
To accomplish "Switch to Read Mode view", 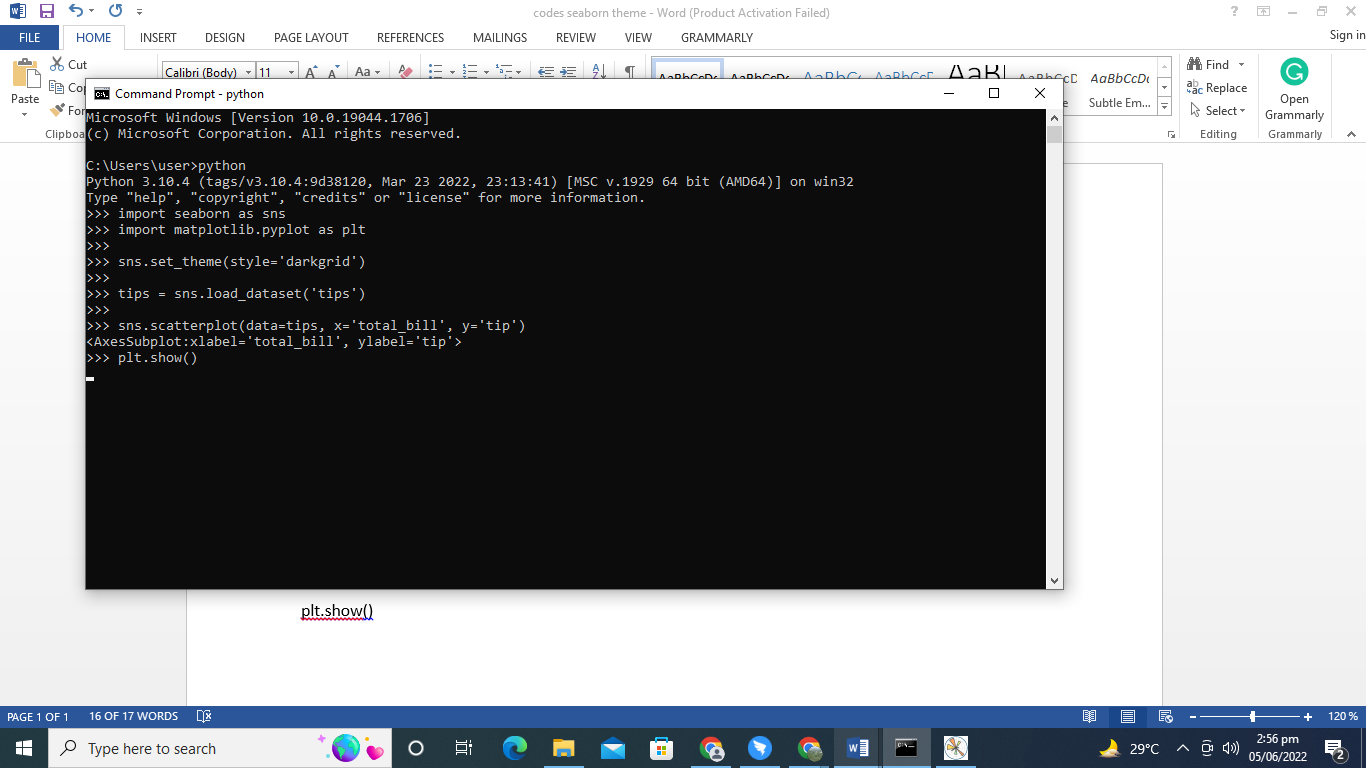I will coord(1090,716).
